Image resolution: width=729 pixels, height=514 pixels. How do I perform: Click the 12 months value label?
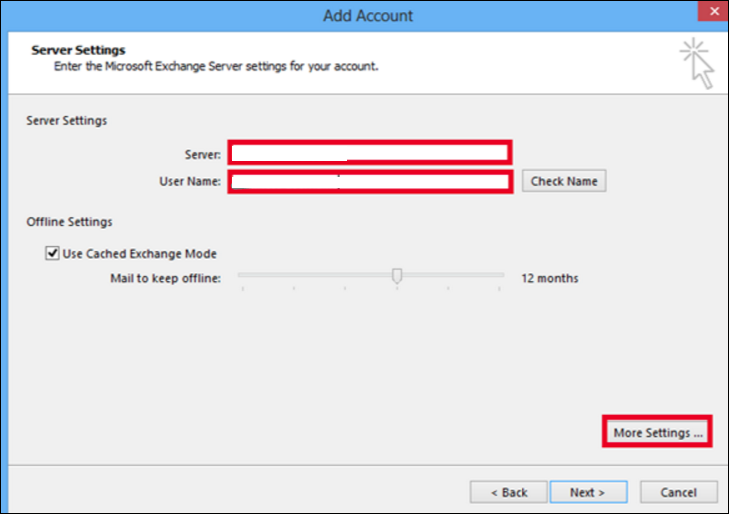(x=550, y=278)
